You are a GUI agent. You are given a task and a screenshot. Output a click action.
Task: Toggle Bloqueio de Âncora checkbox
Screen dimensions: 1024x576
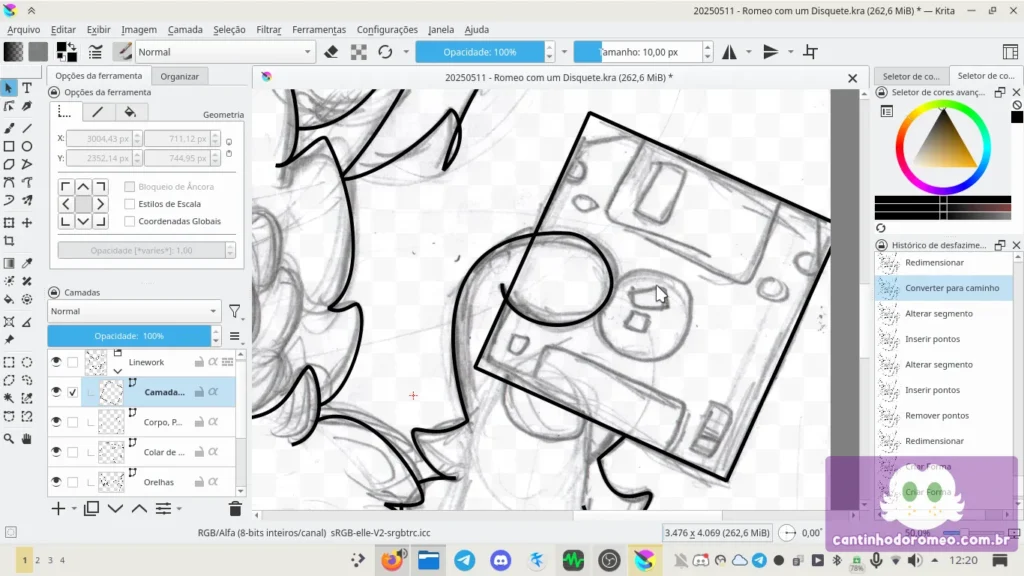(129, 187)
